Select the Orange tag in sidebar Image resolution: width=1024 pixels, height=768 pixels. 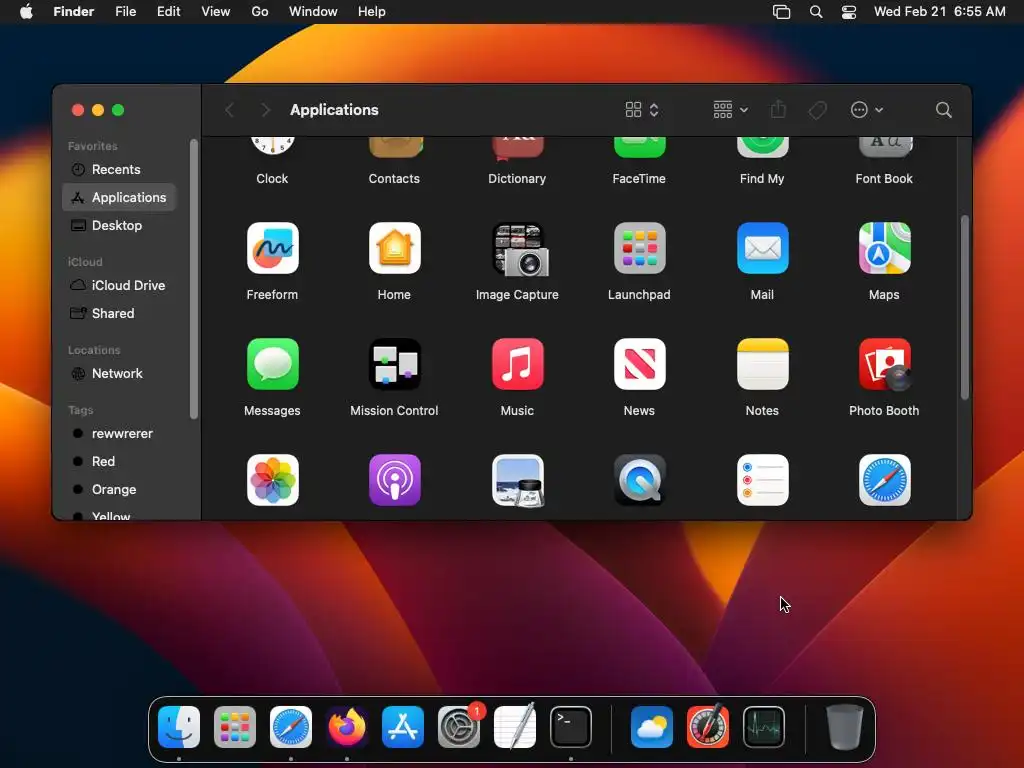(x=119, y=490)
